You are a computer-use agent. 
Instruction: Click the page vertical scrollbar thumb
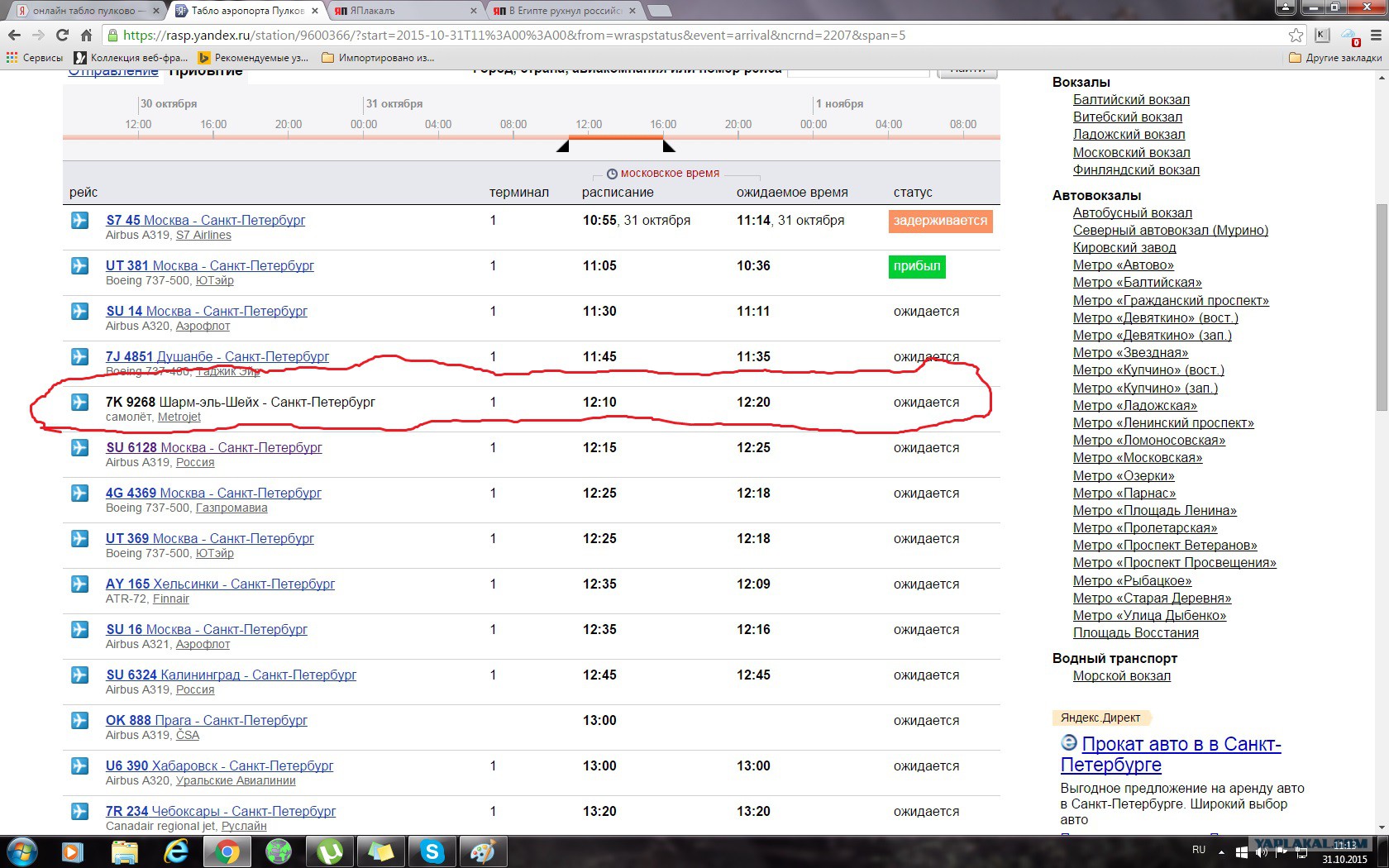(1382, 308)
